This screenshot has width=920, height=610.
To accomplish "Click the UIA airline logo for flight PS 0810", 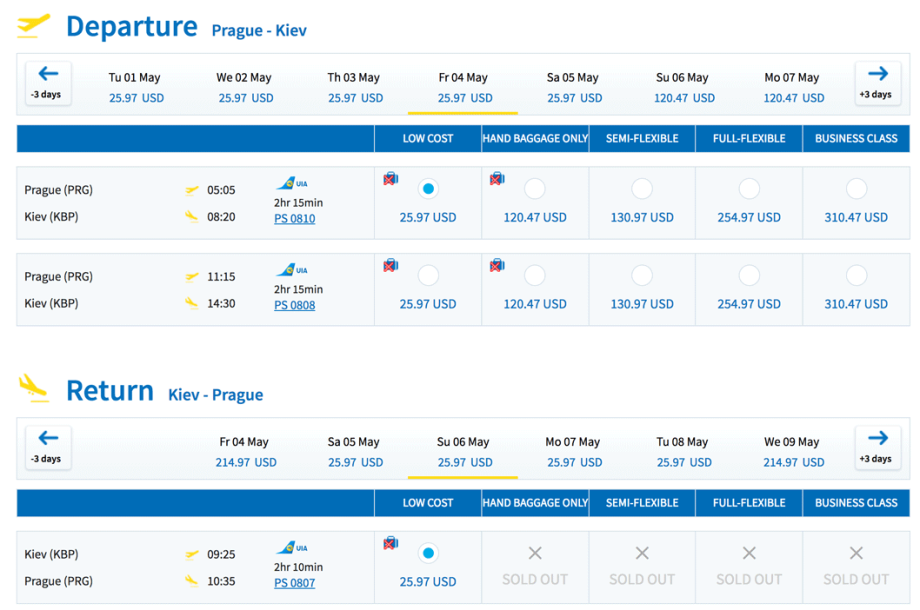I will pyautogui.click(x=291, y=183).
